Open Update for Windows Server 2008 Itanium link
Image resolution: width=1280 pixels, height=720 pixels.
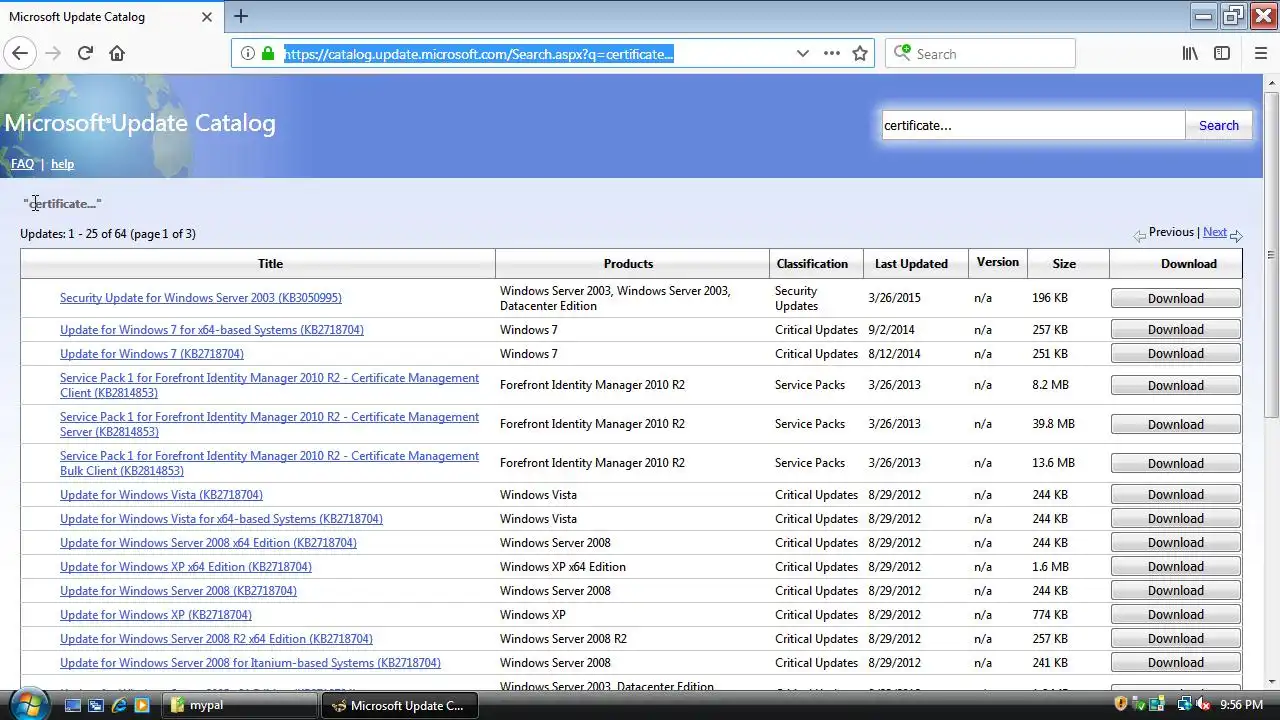point(250,663)
